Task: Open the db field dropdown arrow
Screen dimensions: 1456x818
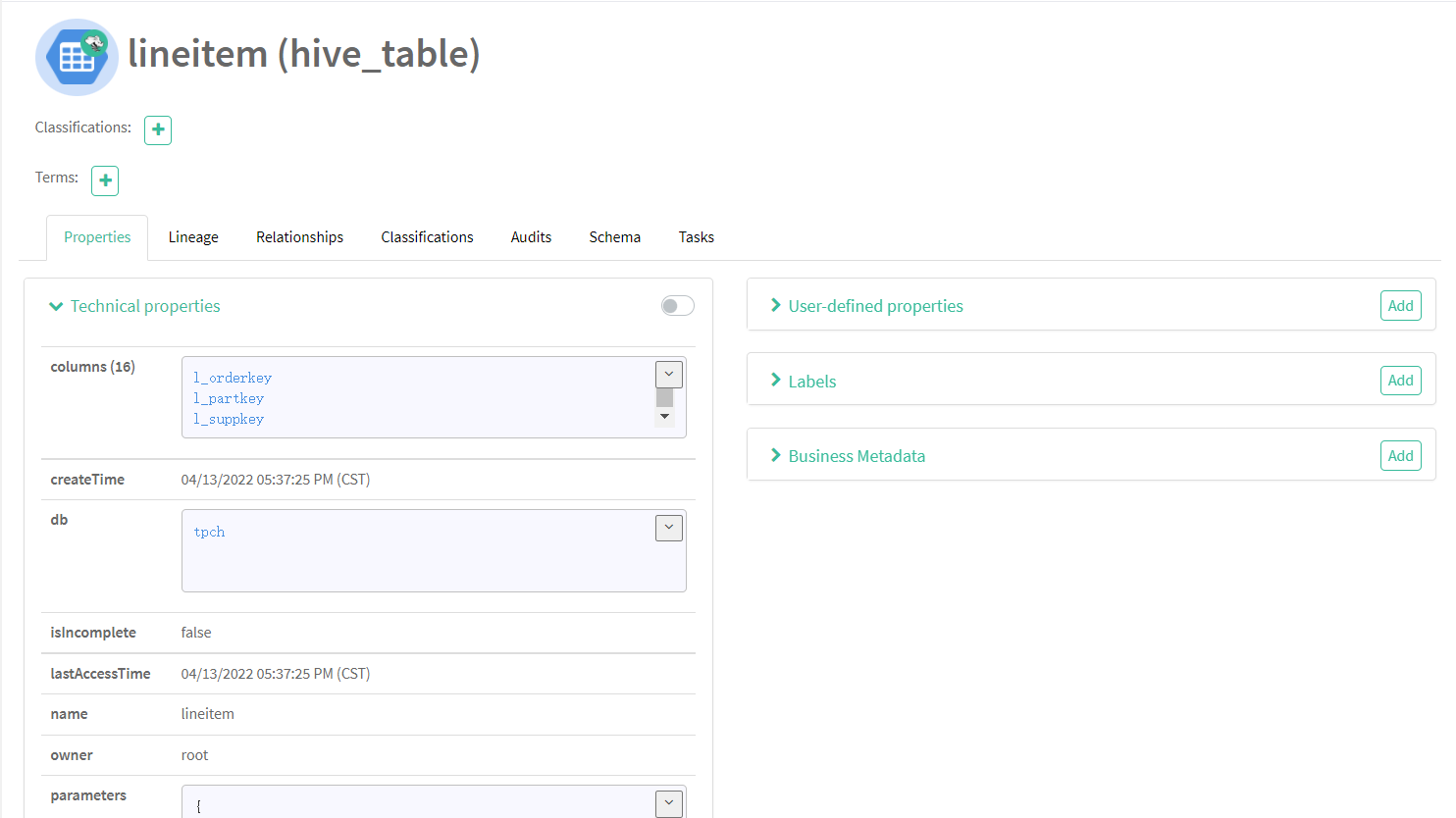Action: click(x=668, y=528)
